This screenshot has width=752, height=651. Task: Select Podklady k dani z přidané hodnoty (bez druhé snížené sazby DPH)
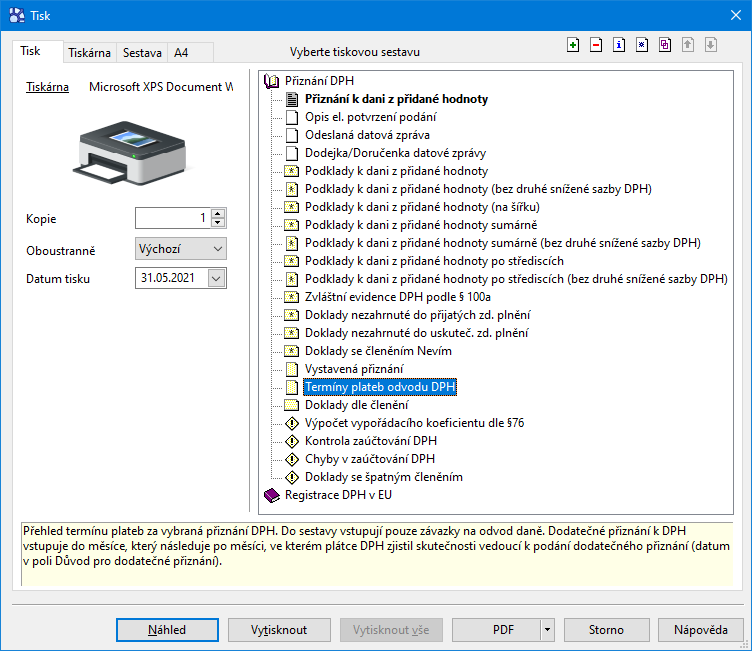(478, 189)
